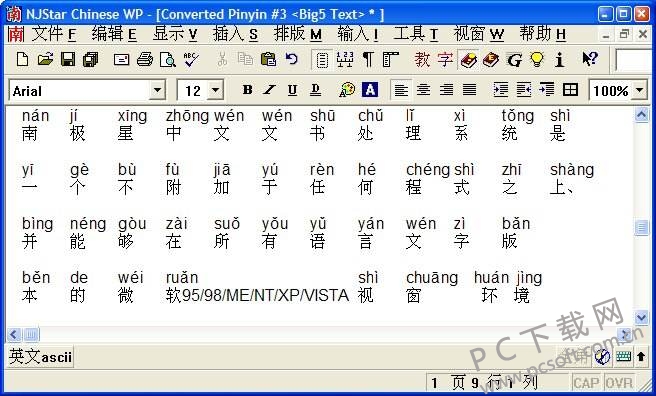Screen dimensions: 656x396
Task: Toggle bold formatting
Action: tap(247, 89)
